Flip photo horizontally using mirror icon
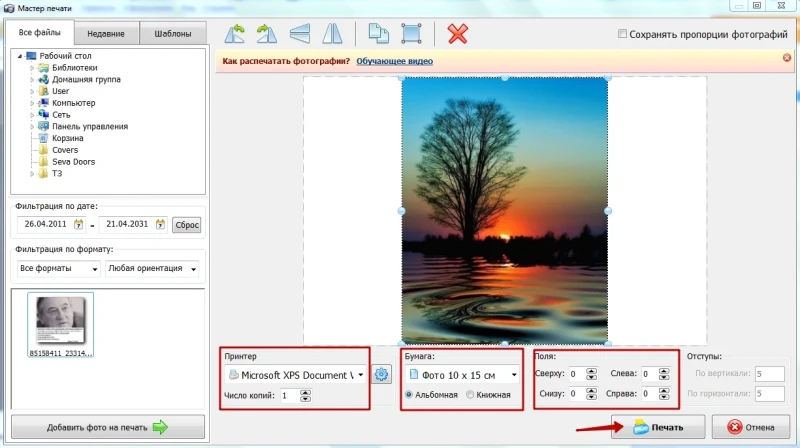 click(x=332, y=34)
